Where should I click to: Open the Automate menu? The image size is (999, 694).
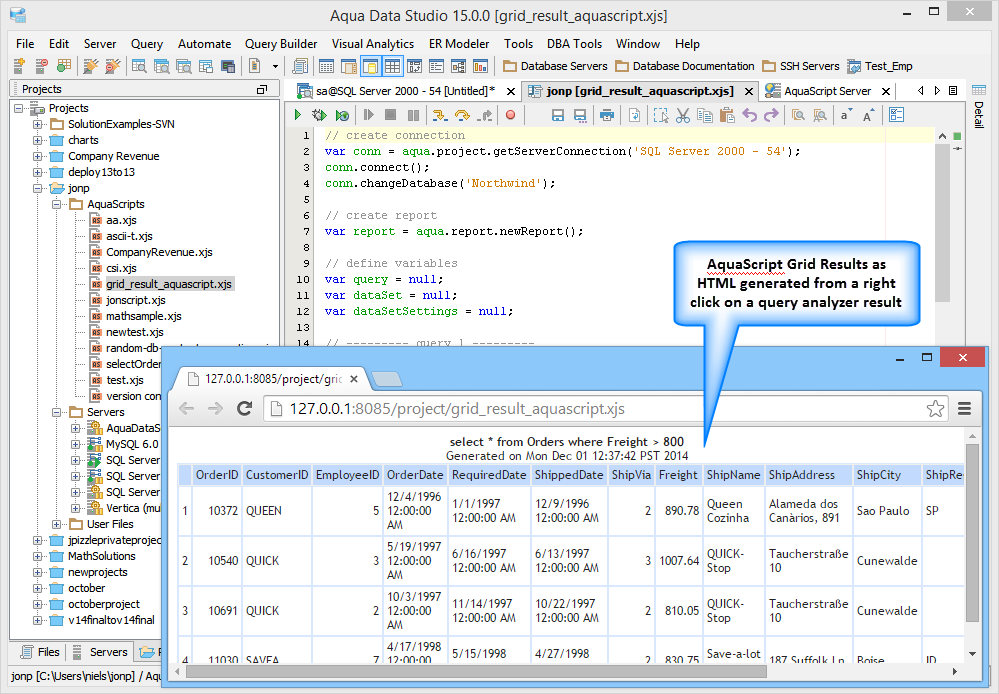pos(205,43)
